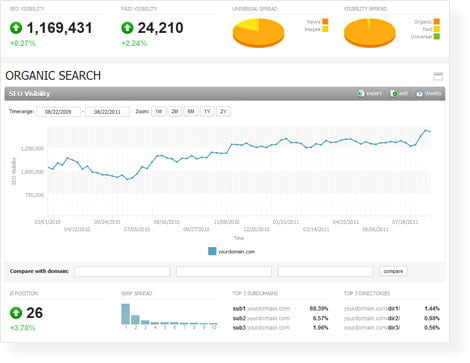This screenshot has width=470, height=363.
Task: Focus the first compare domain field
Action: click(x=122, y=271)
